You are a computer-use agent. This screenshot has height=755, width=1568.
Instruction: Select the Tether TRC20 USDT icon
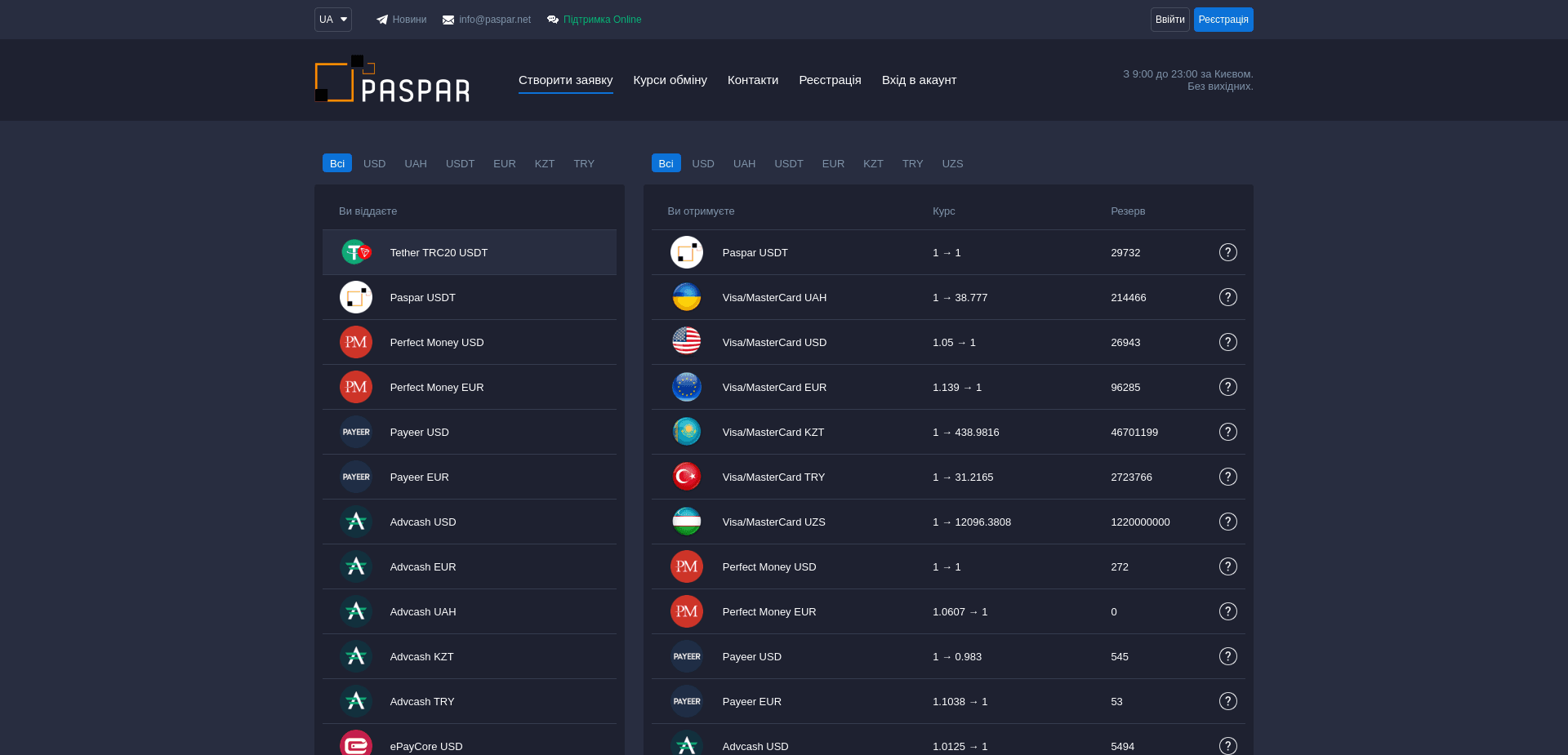point(356,252)
